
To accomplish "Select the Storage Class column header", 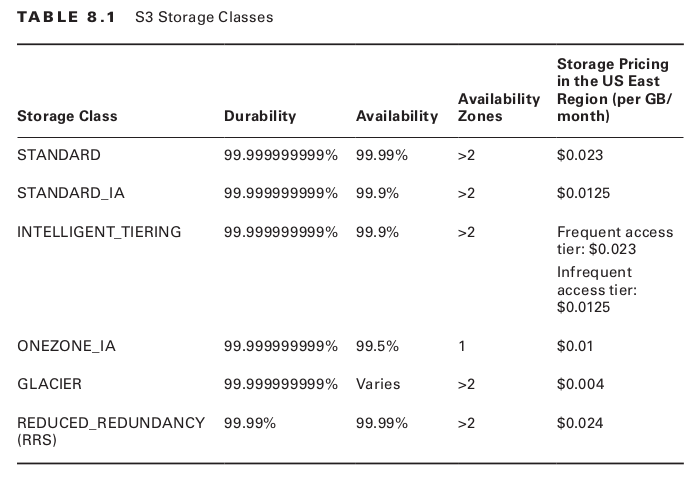I will [x=67, y=116].
